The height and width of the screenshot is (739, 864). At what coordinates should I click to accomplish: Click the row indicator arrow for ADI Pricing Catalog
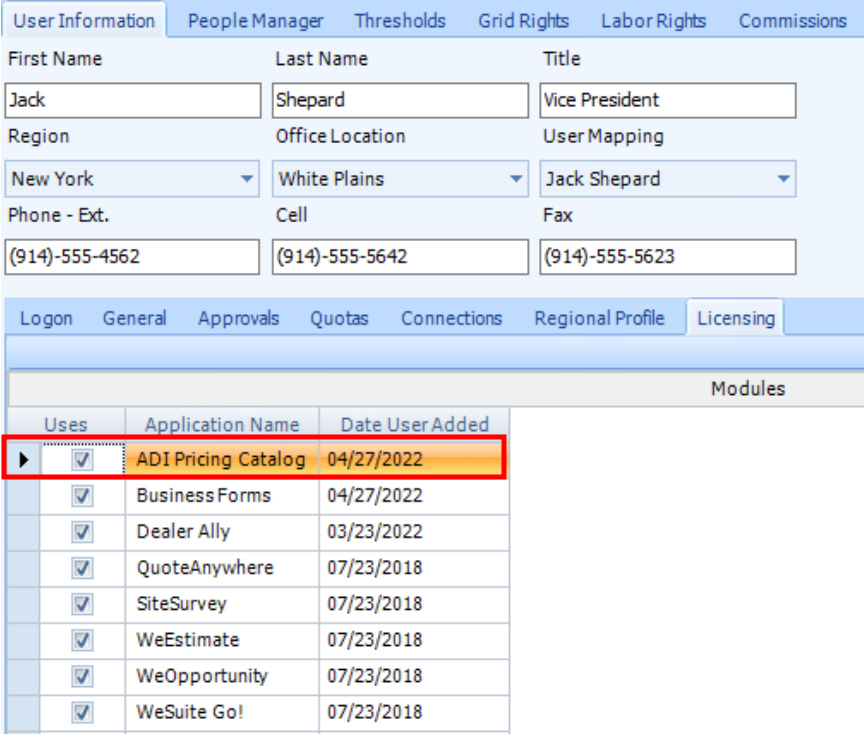(23, 460)
